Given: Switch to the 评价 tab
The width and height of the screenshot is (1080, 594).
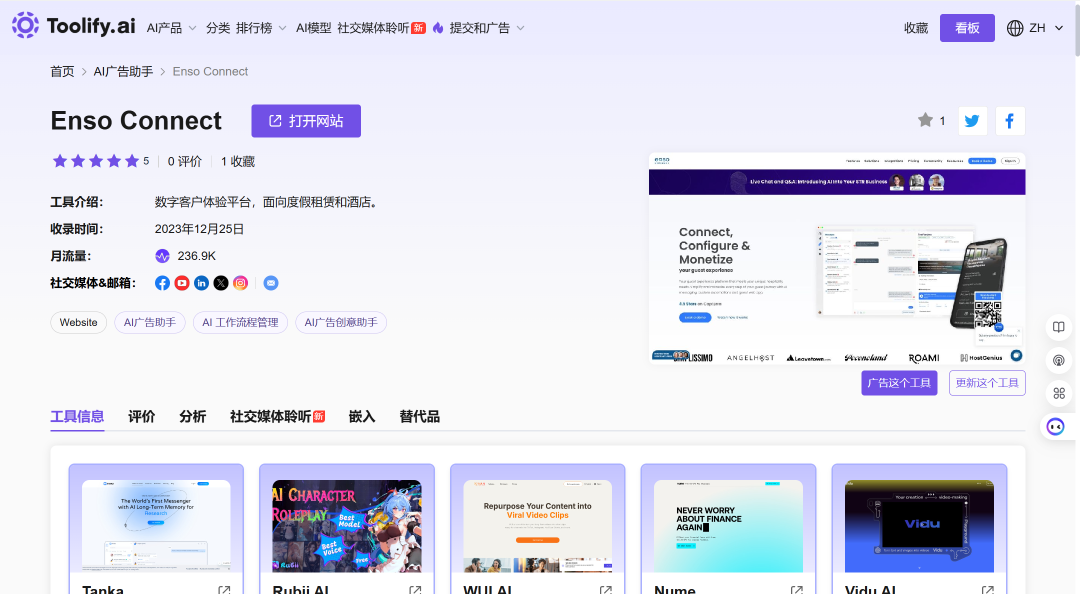Looking at the screenshot, I should coord(141,416).
